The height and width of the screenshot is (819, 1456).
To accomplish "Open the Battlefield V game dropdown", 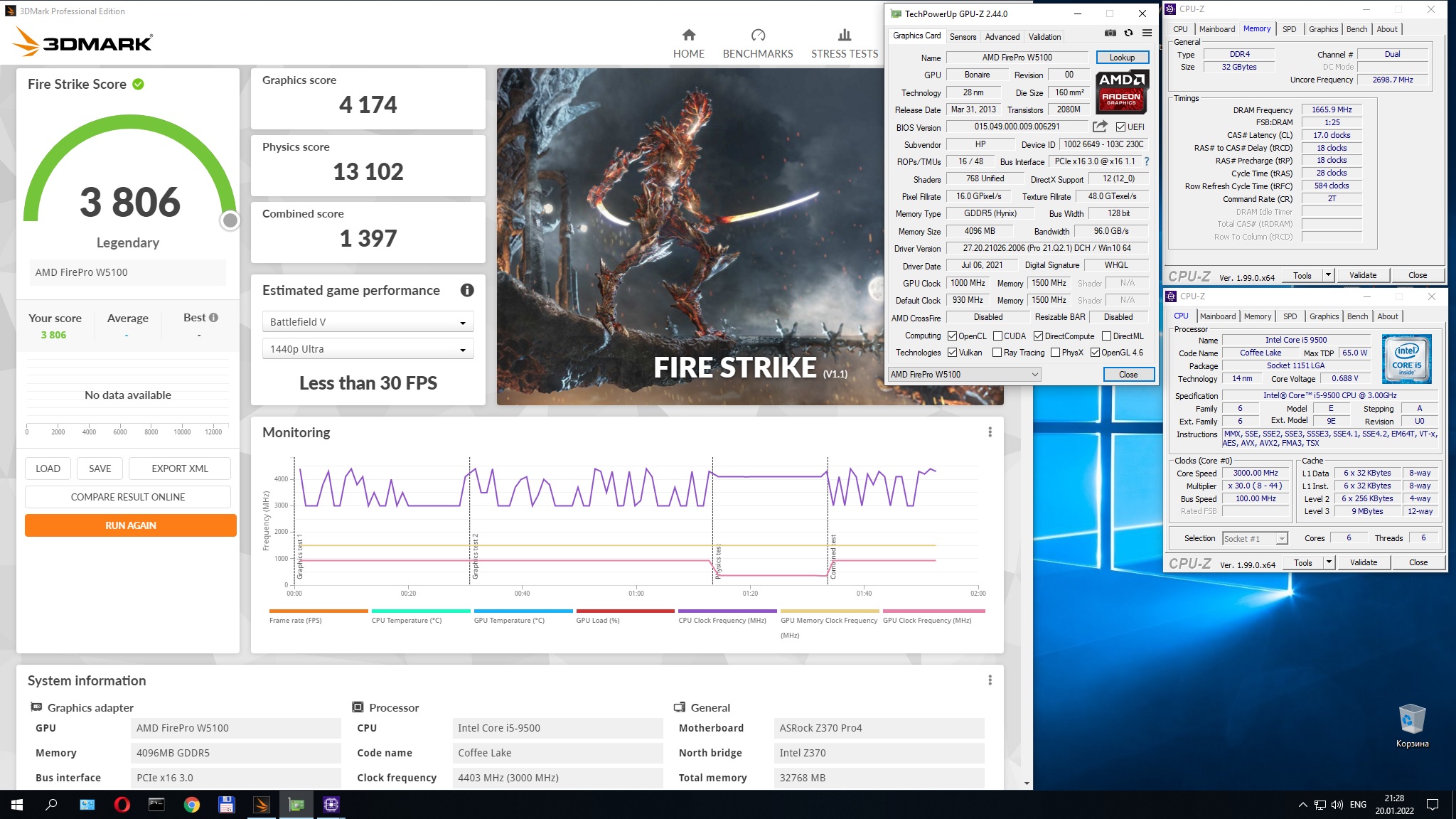I will [368, 322].
